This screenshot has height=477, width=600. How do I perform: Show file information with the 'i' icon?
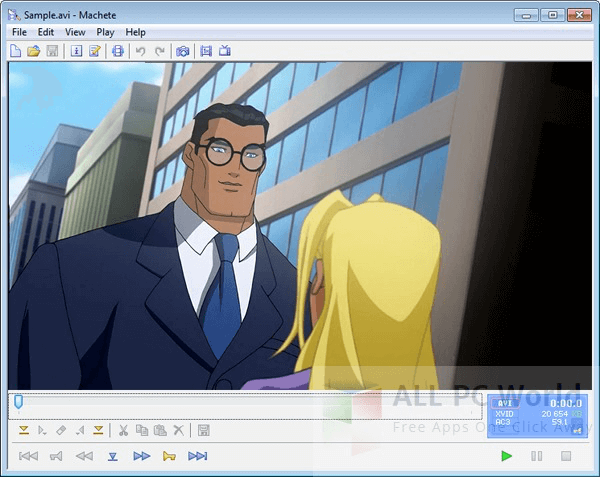coord(77,51)
